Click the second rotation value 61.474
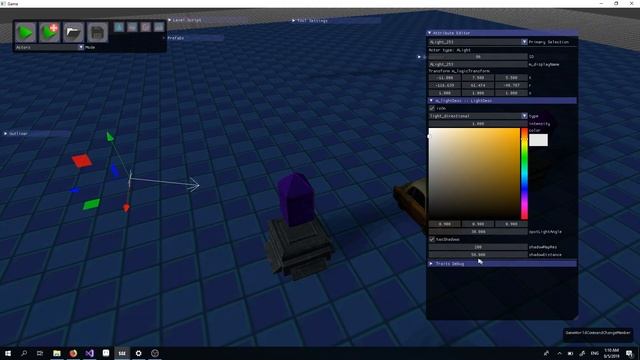Image resolution: width=640 pixels, height=360 pixels. coord(478,85)
